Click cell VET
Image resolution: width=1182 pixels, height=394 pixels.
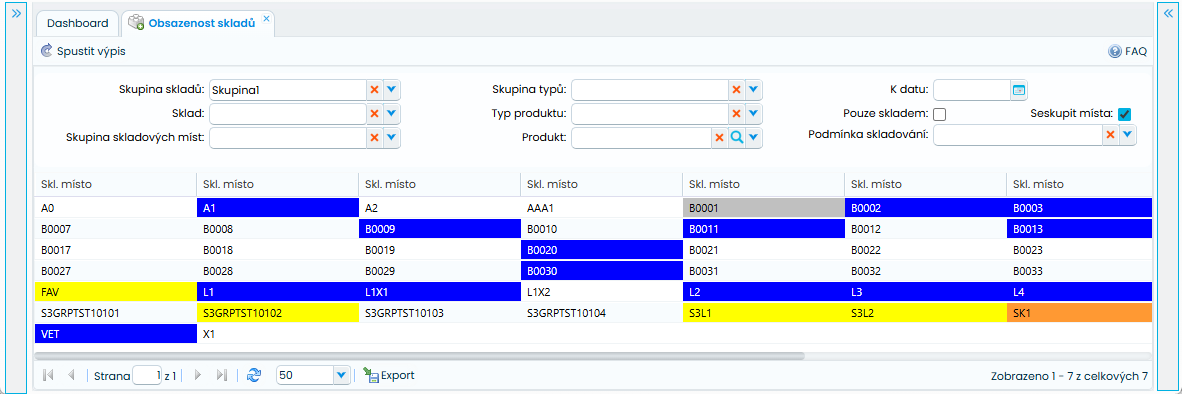point(115,334)
